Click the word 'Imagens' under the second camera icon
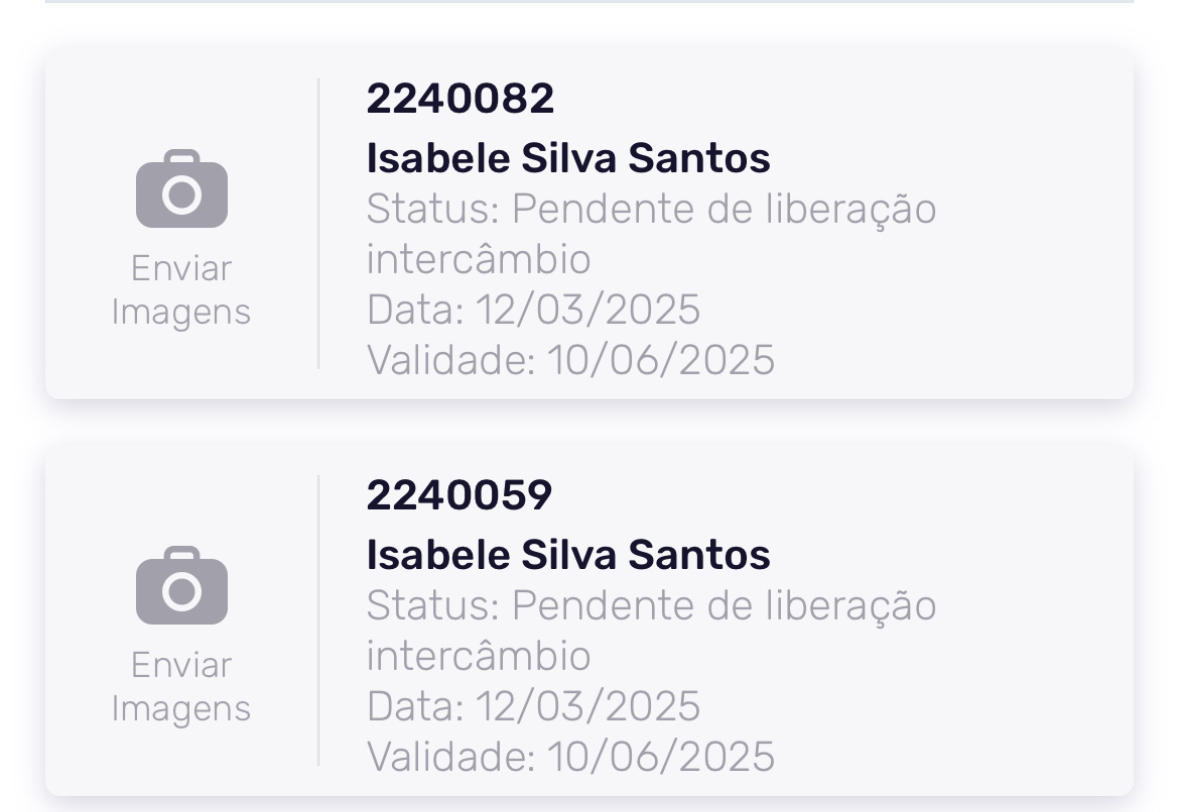This screenshot has width=1179, height=812. click(x=181, y=709)
